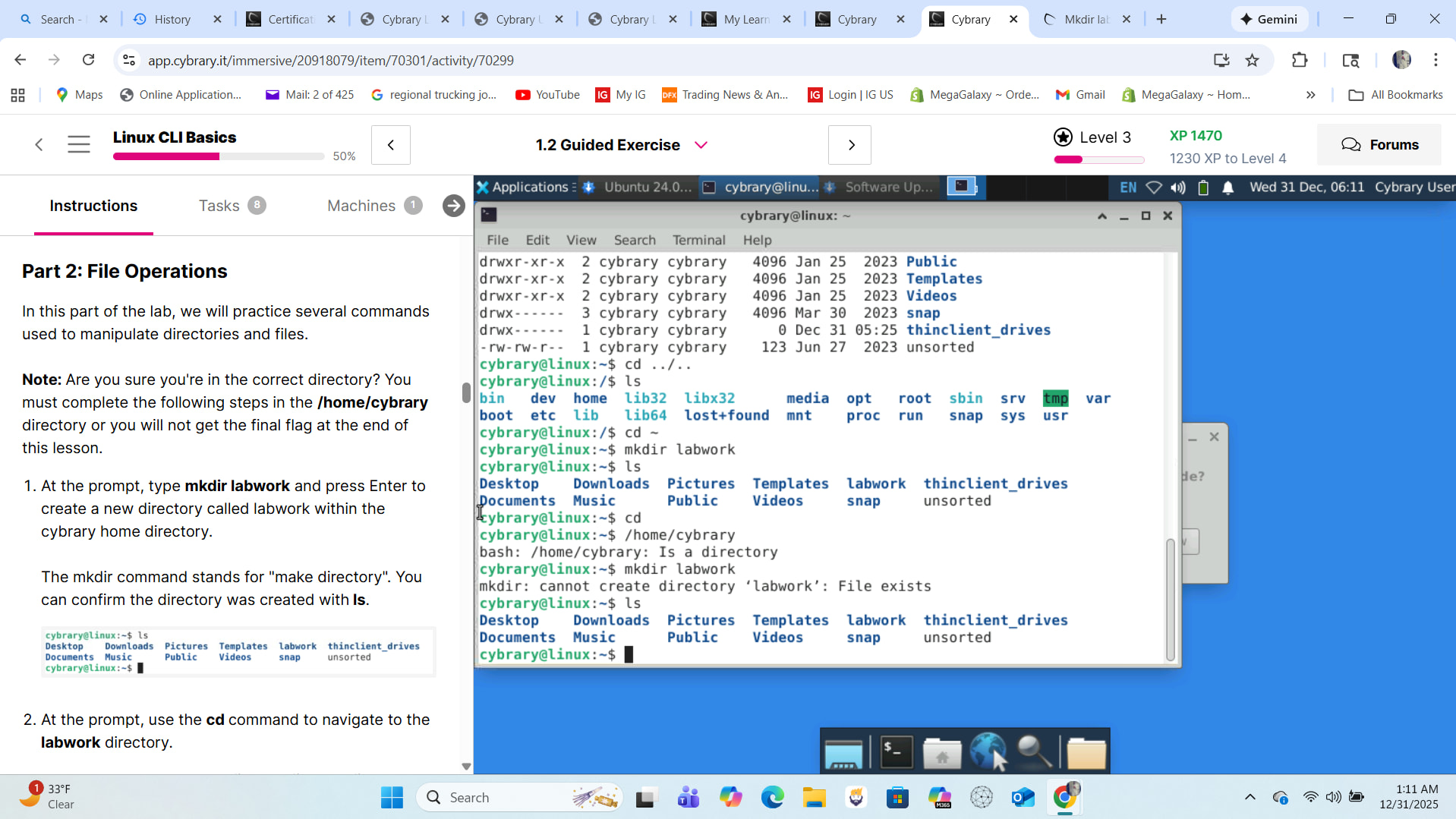Open the Terminal menu in terminal window

click(698, 240)
